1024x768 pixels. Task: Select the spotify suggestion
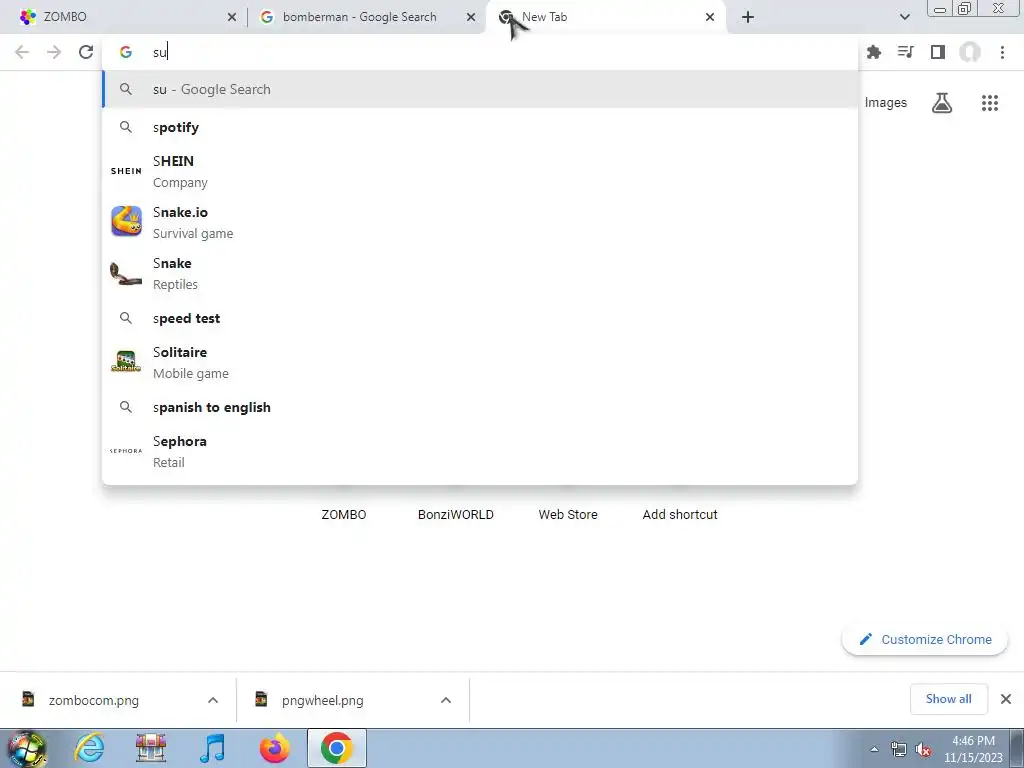(x=480, y=127)
